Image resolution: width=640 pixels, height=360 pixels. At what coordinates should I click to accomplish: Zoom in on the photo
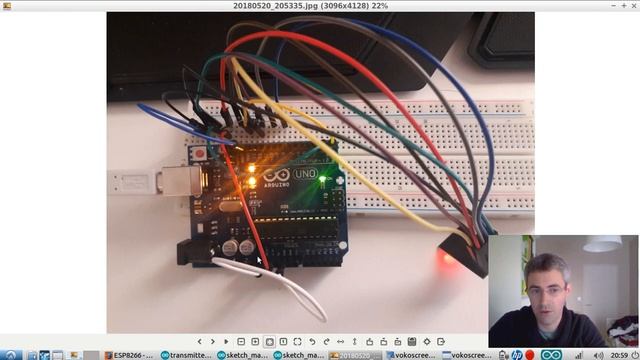pos(255,342)
